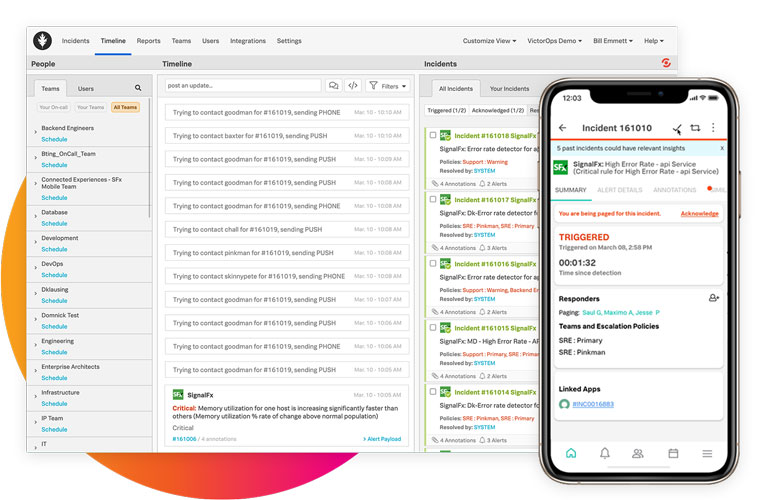
Task: Check the box for Incident #161014
Action: pos(433,391)
